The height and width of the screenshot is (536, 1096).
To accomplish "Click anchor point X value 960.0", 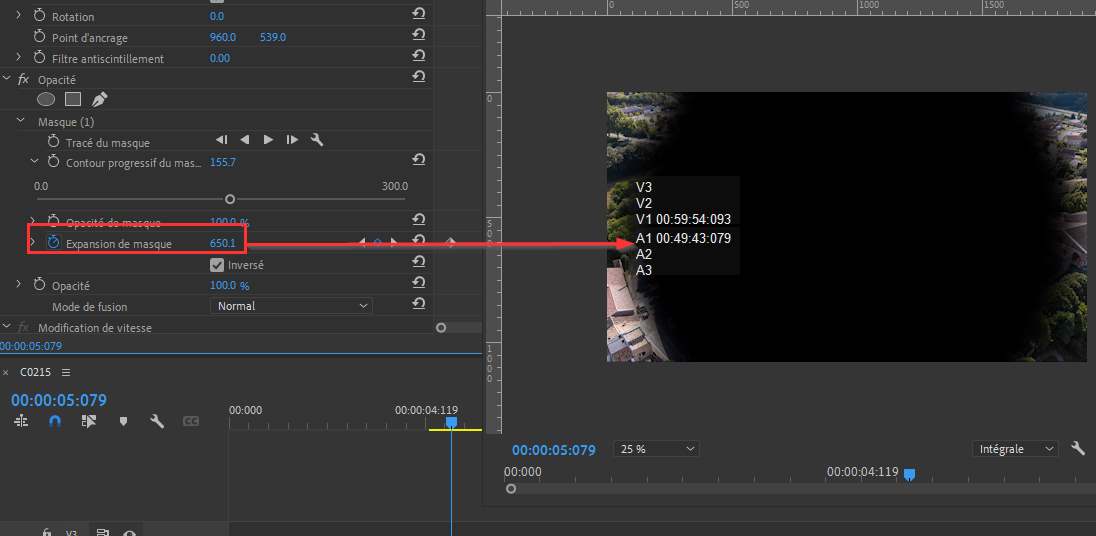I will tap(223, 37).
